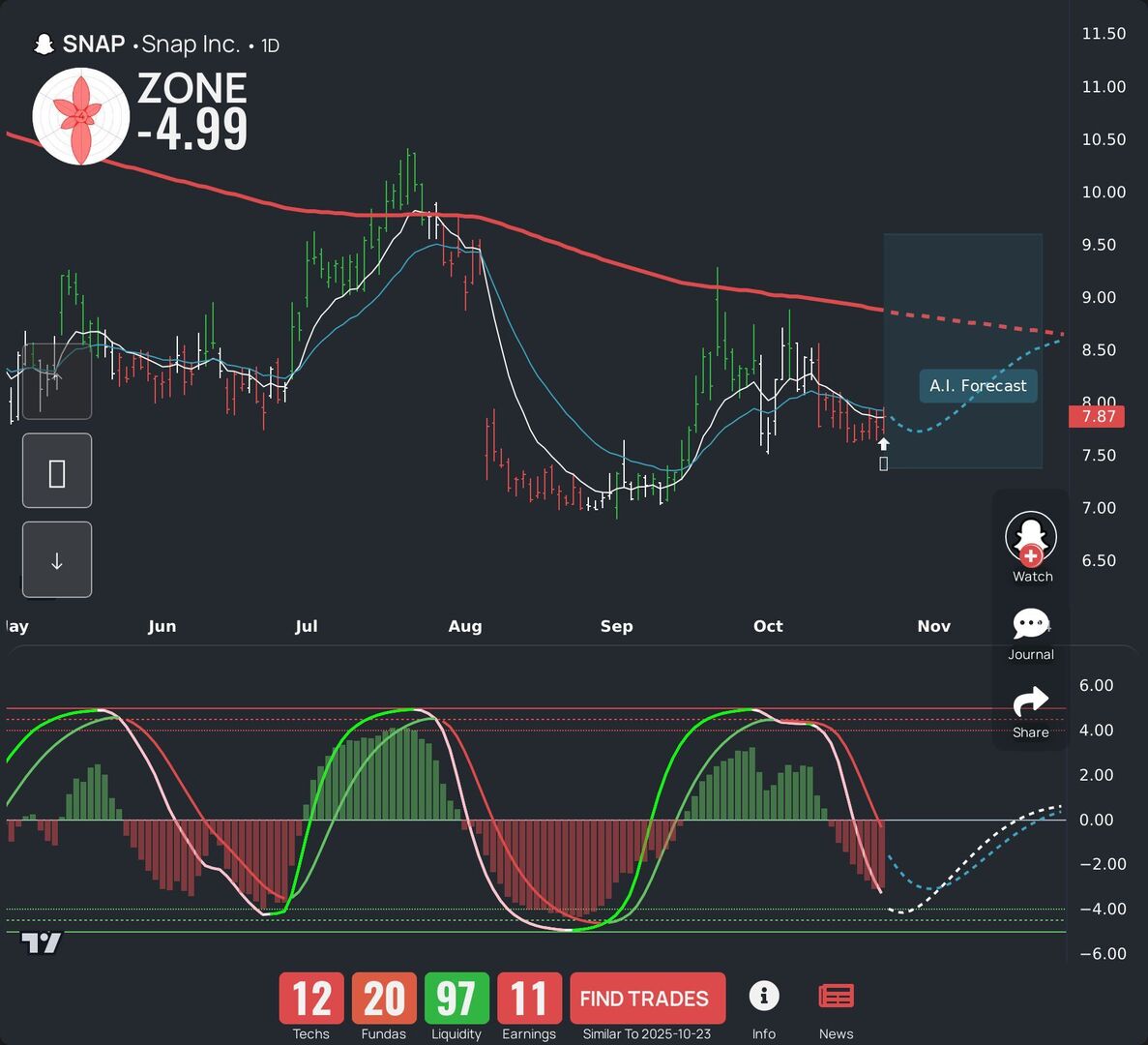Open the ZONE radar flower indicator
1148x1045 pixels.
pyautogui.click(x=81, y=116)
